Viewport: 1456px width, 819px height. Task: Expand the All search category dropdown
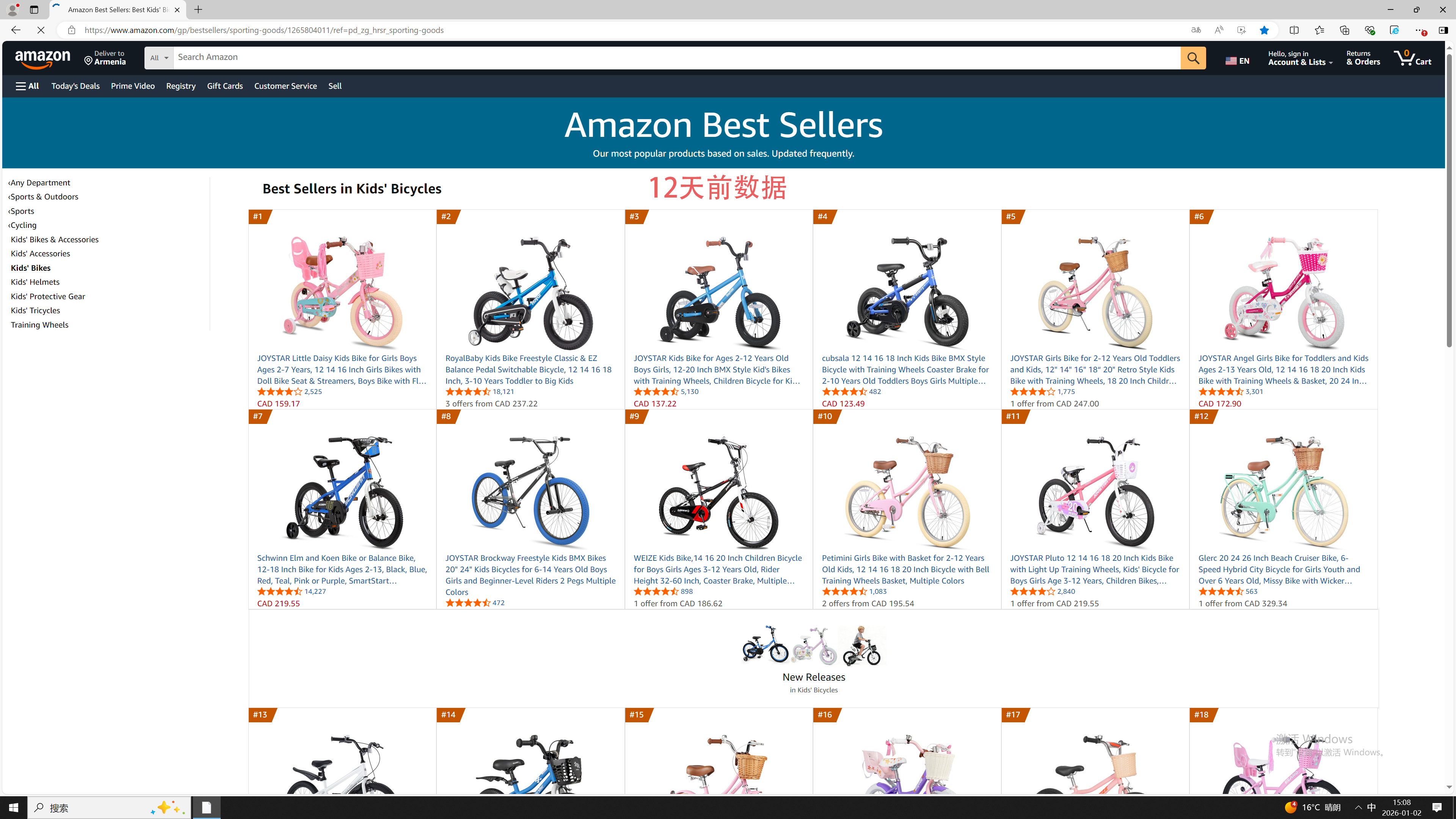click(159, 58)
